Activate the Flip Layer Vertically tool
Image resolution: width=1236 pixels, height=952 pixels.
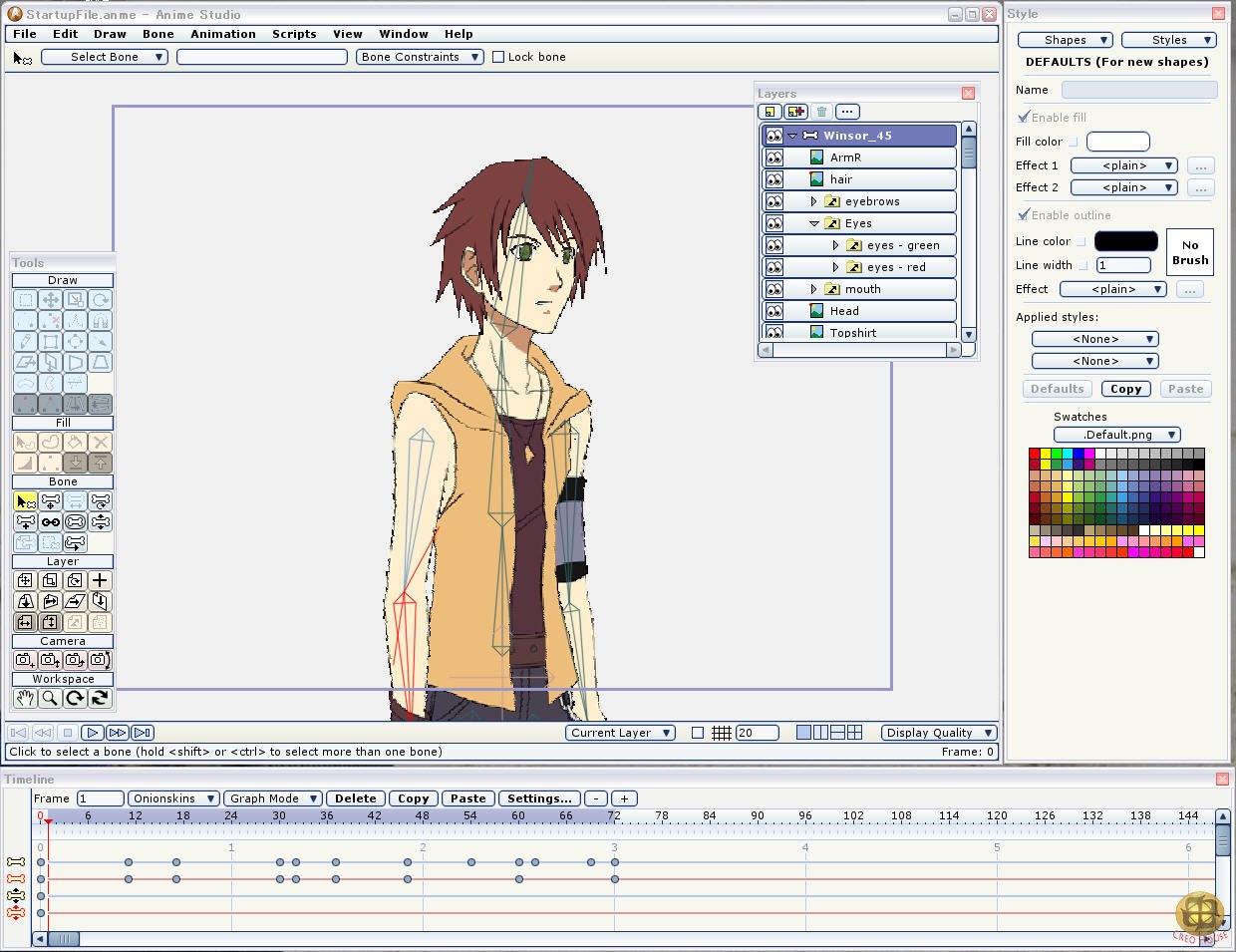[x=50, y=622]
